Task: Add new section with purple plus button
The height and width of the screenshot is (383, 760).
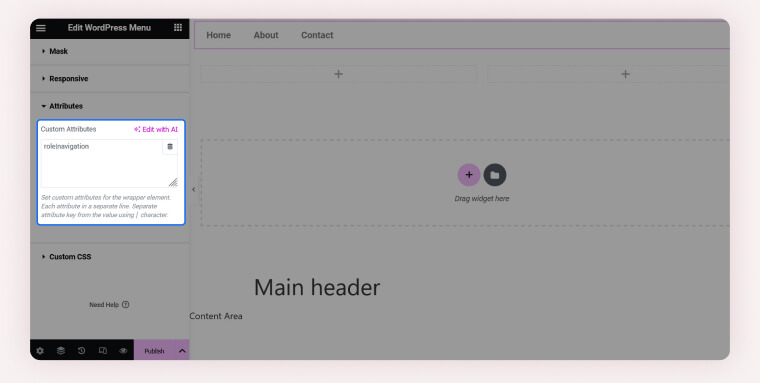Action: tap(469, 175)
